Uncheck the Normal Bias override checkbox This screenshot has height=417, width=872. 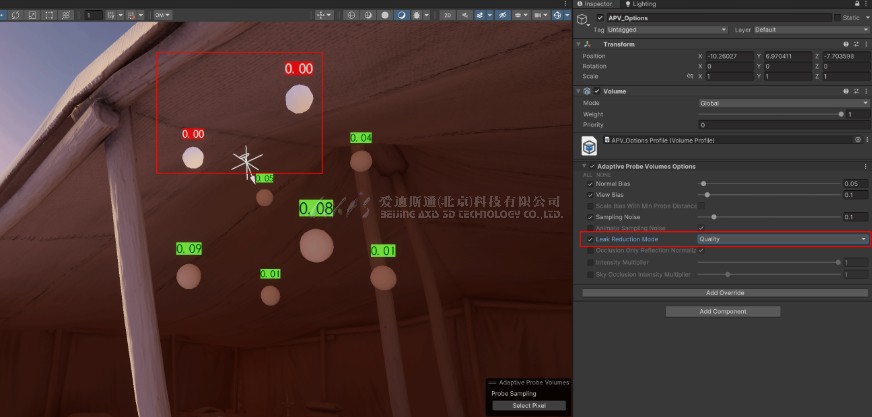pyautogui.click(x=590, y=184)
